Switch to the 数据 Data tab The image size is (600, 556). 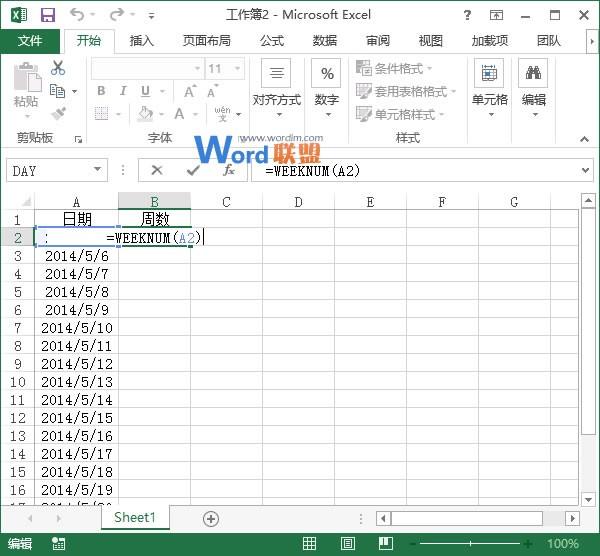click(x=324, y=41)
